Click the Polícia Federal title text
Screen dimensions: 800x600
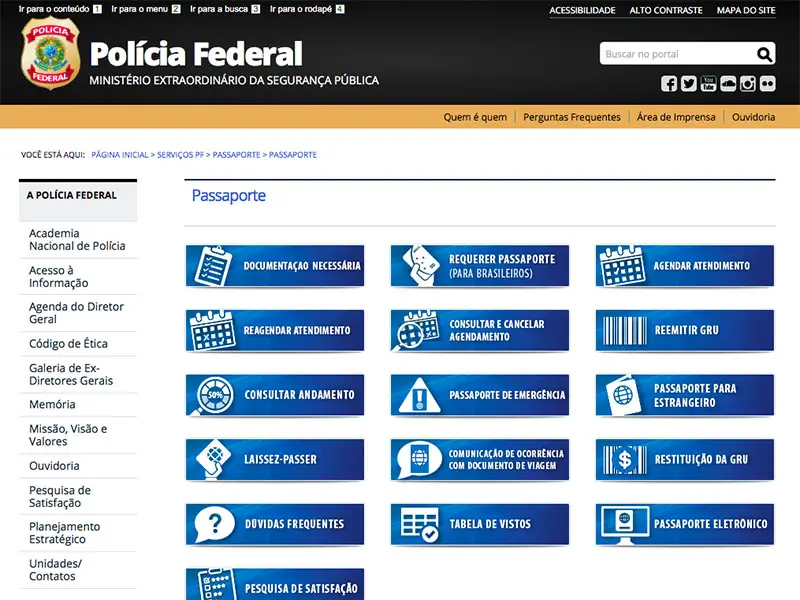[x=196, y=54]
